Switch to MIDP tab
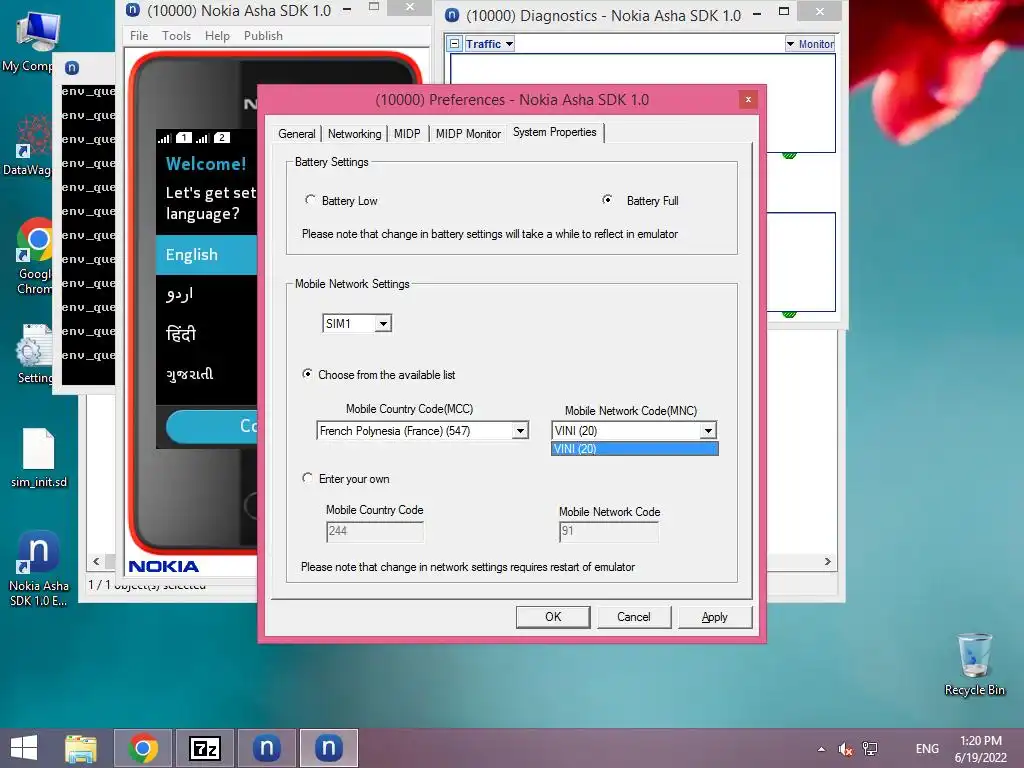 [407, 133]
